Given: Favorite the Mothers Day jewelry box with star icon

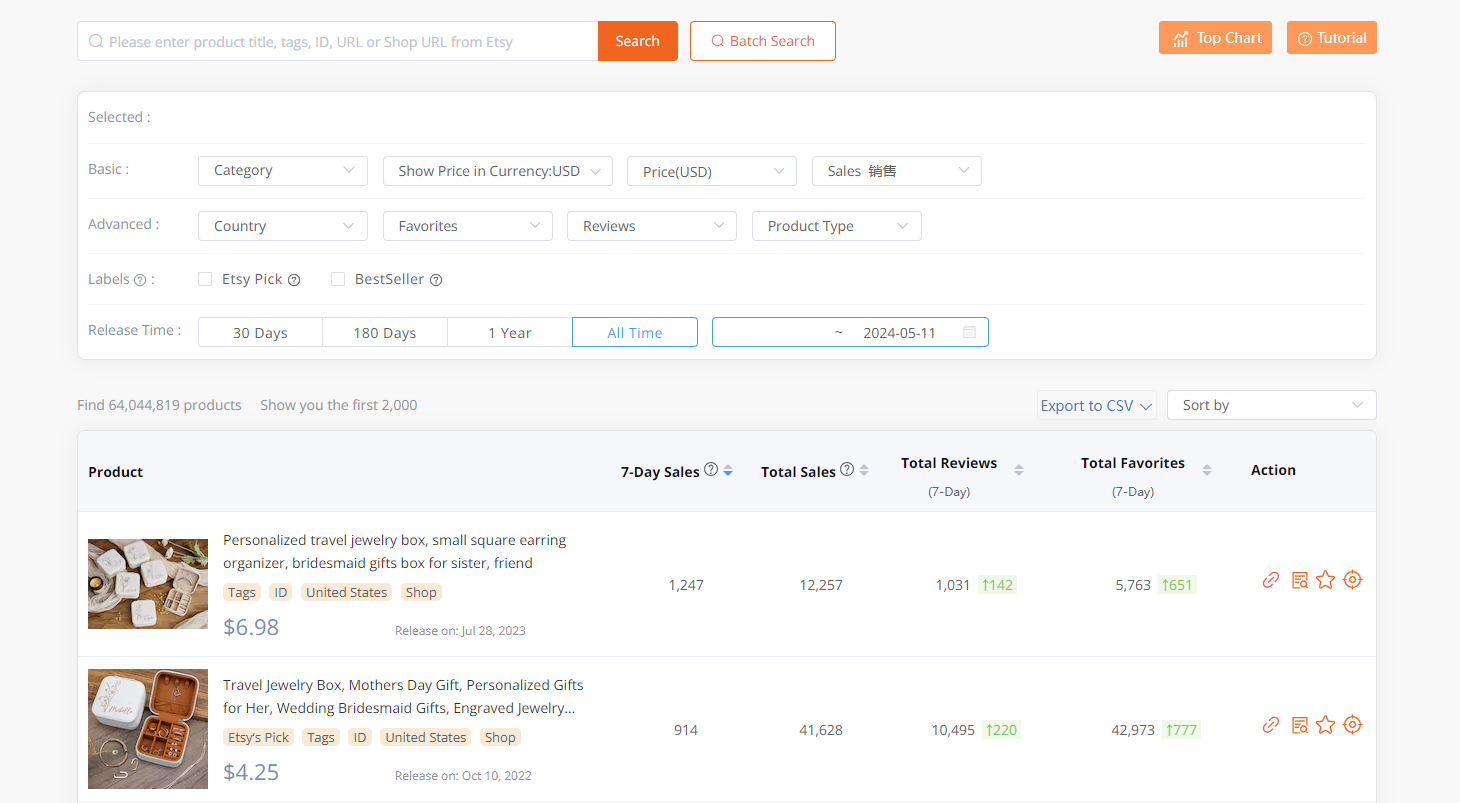Looking at the screenshot, I should pos(1326,725).
